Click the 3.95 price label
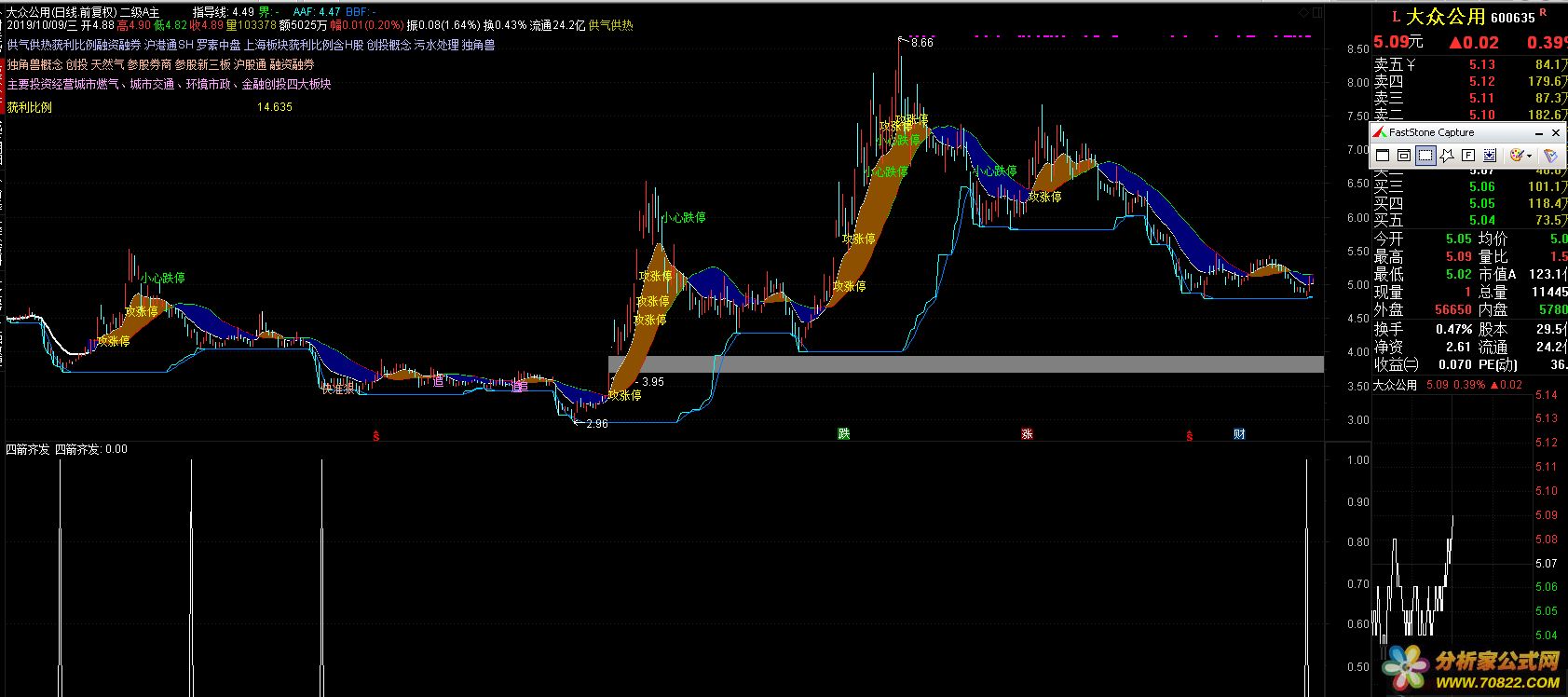This screenshot has width=1568, height=697. pos(652,382)
